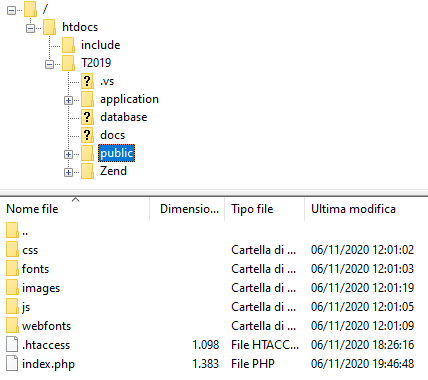
Task: Select the public tree item
Action: (x=116, y=153)
